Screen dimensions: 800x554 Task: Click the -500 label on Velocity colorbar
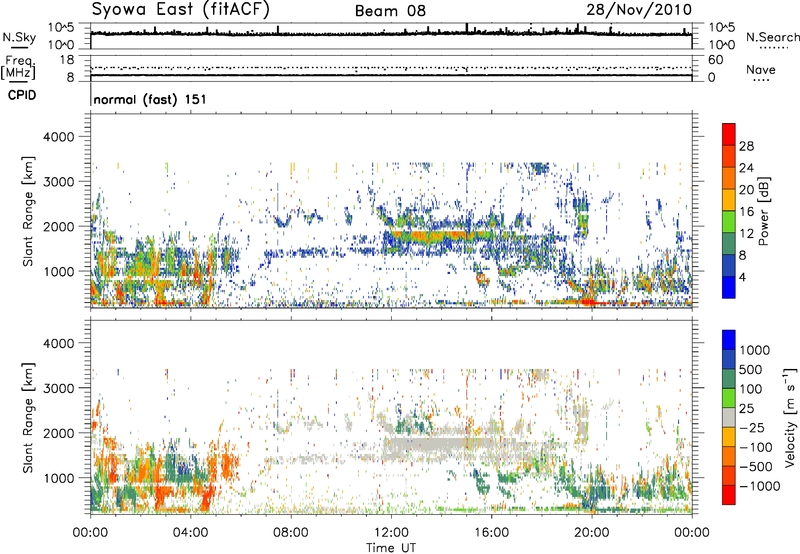[x=756, y=467]
